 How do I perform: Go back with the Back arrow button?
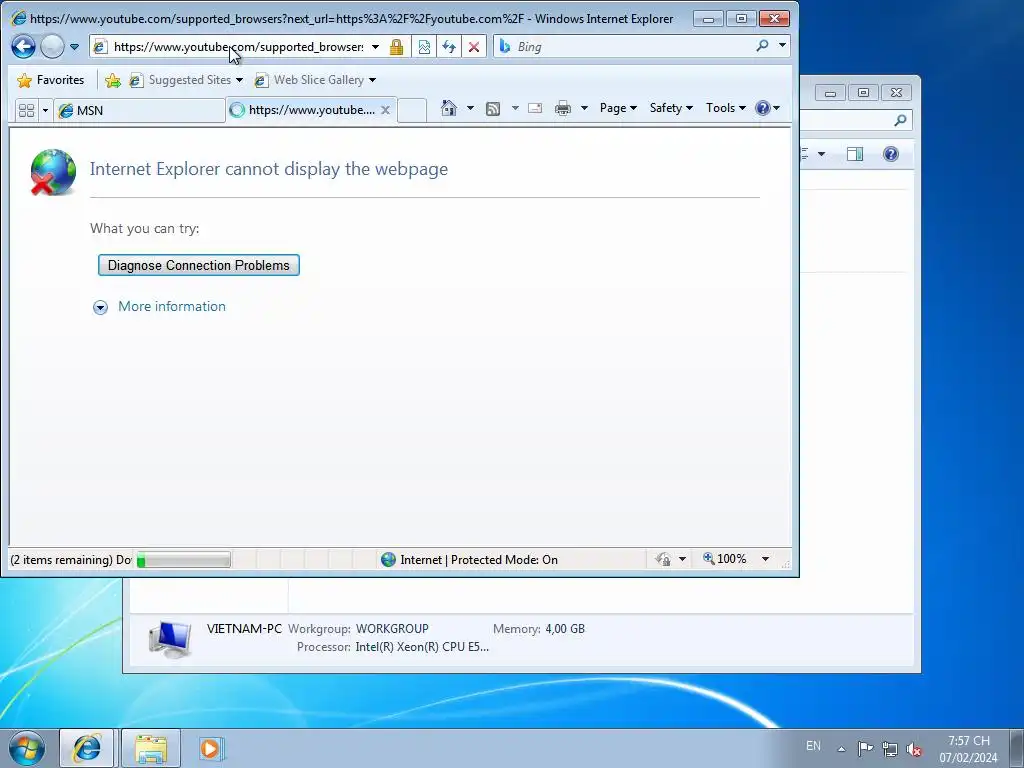[24, 46]
